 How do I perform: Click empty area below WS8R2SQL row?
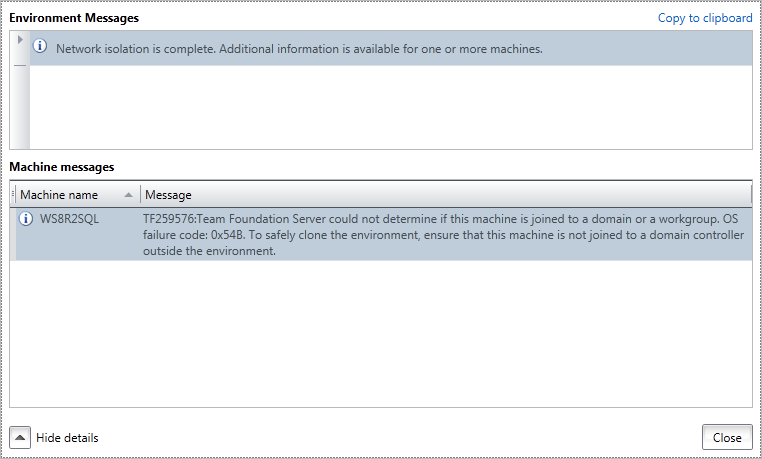tap(380, 330)
